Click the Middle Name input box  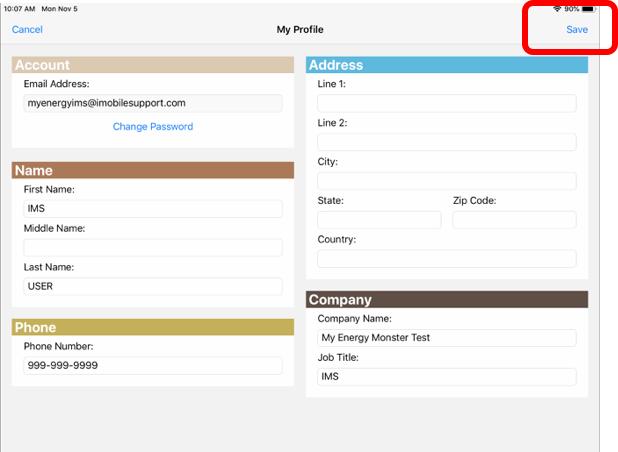[x=153, y=247]
